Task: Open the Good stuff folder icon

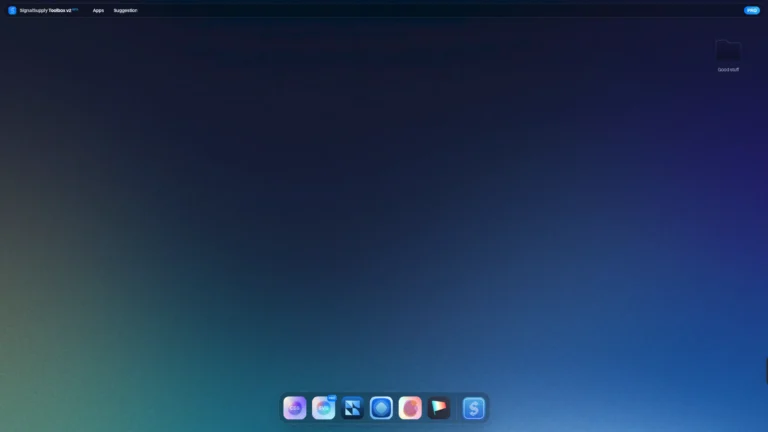Action: tap(728, 51)
